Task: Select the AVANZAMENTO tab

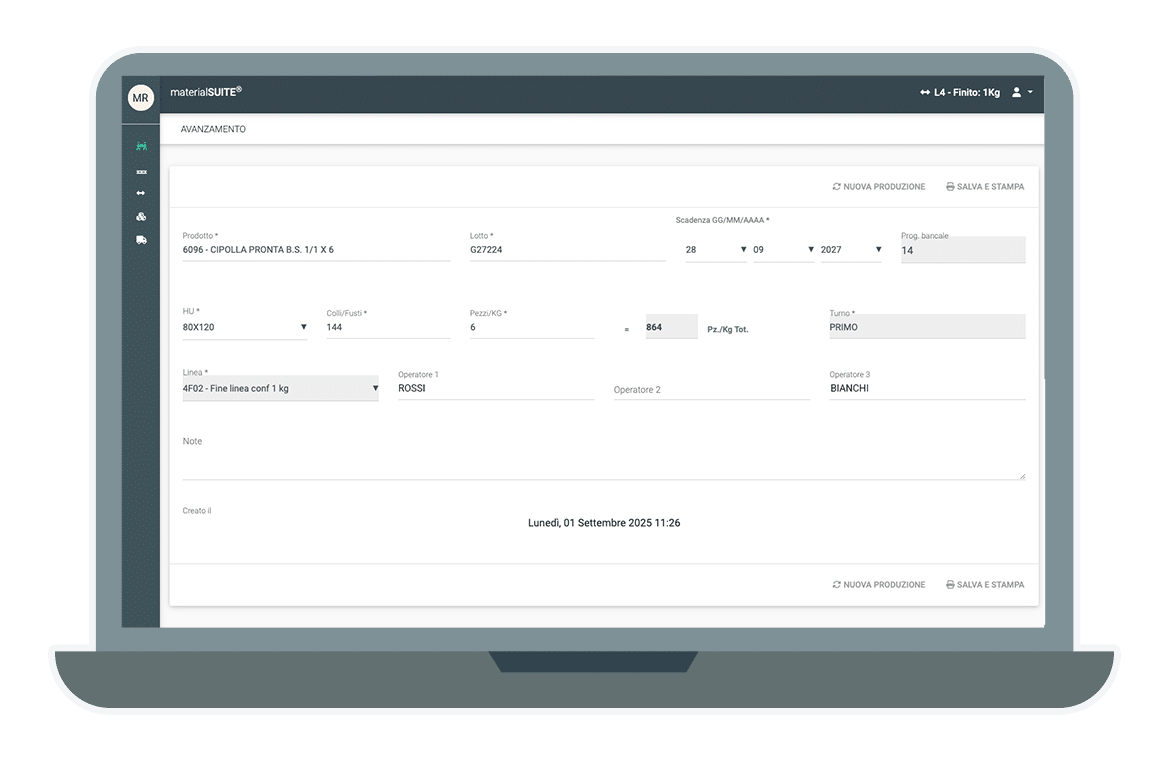Action: pyautogui.click(x=213, y=129)
